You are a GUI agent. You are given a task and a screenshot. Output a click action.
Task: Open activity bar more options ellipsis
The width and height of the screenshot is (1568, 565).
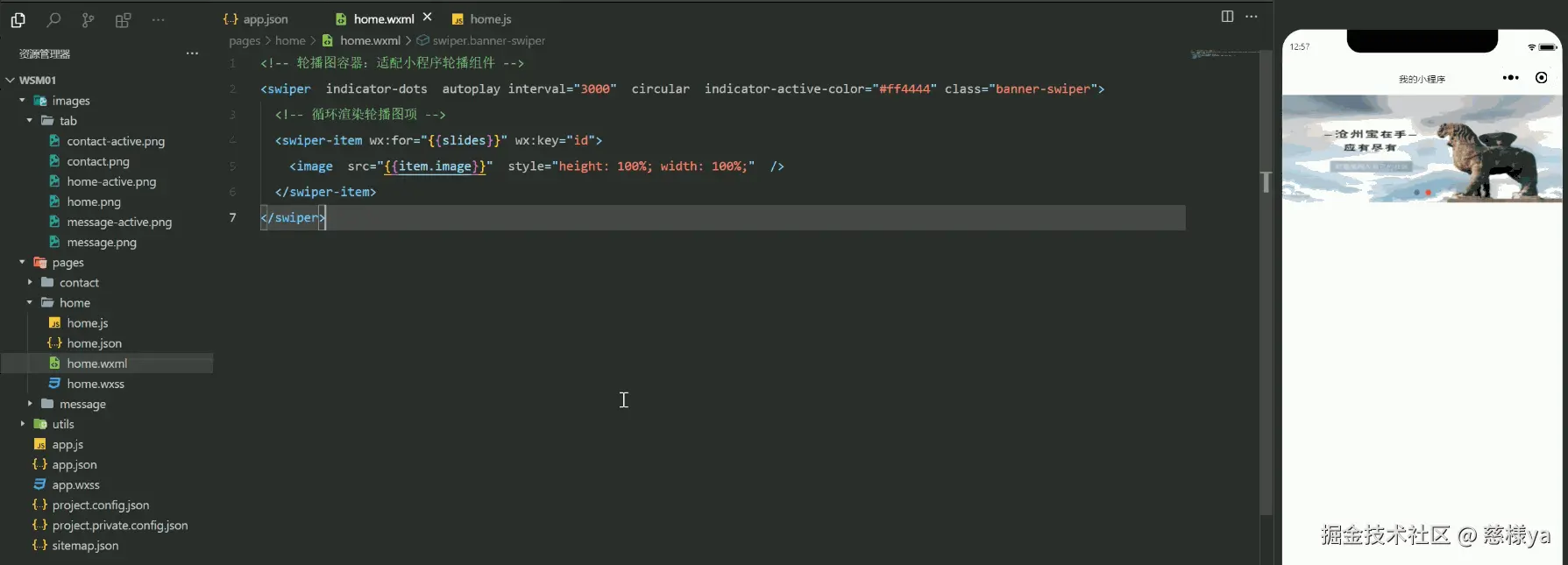pos(158,19)
